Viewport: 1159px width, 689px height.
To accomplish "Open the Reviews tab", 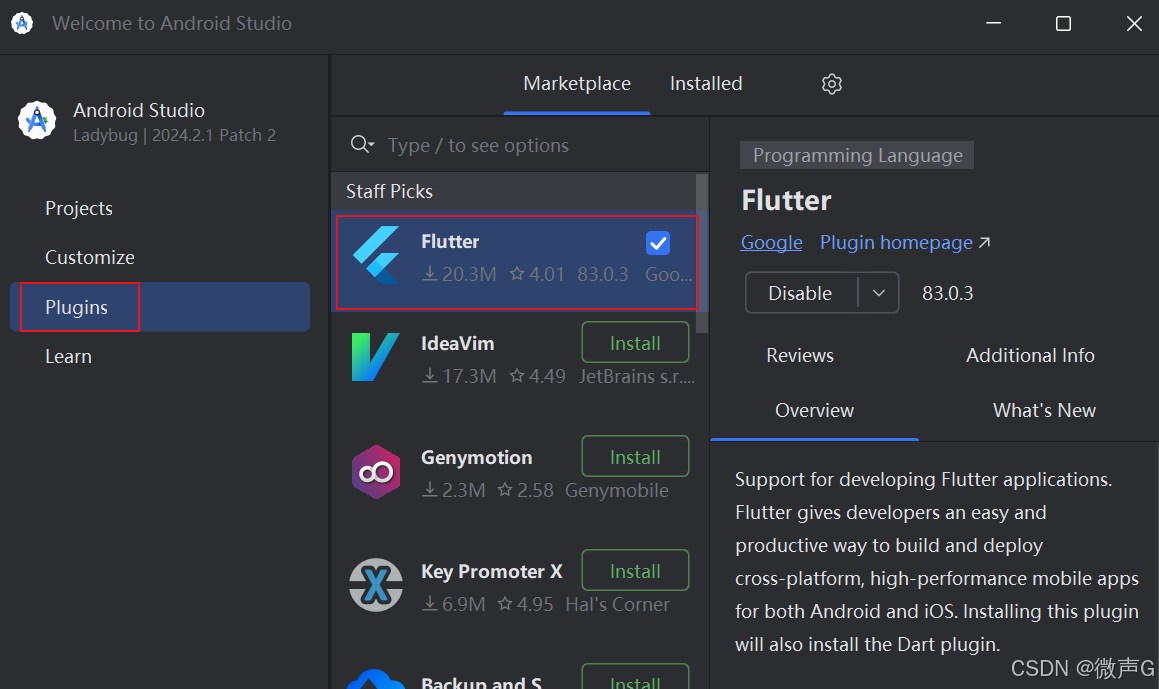I will (x=800, y=356).
